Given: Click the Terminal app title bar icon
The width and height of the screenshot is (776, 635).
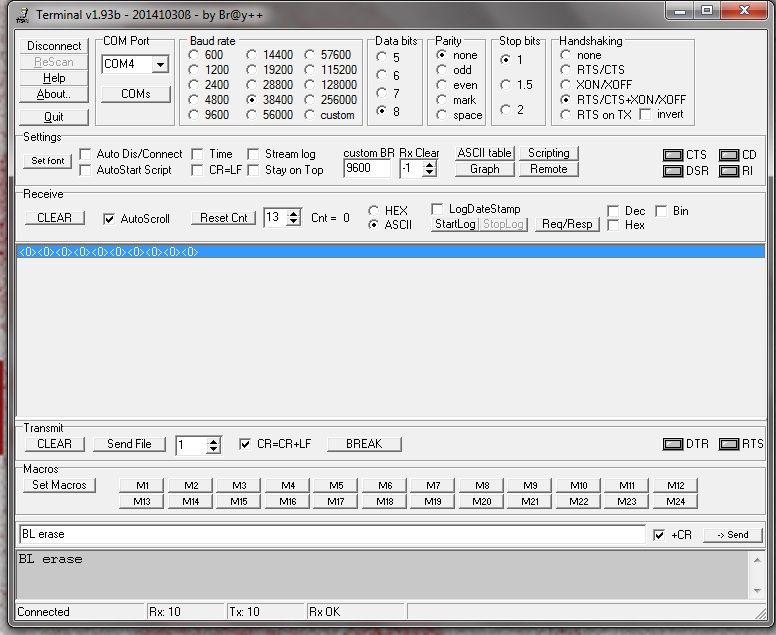Looking at the screenshot, I should point(22,15).
